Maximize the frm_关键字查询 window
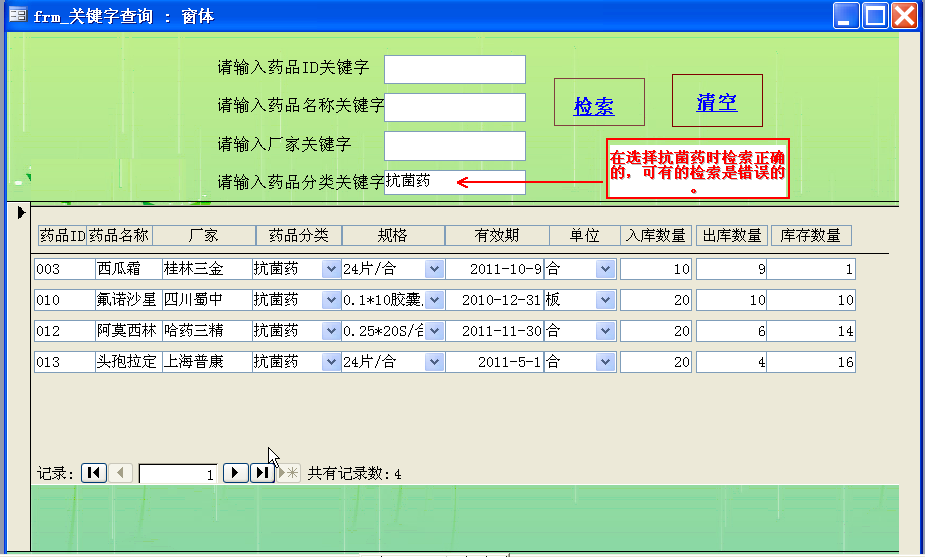Image resolution: width=925 pixels, height=557 pixels. pyautogui.click(x=875, y=15)
